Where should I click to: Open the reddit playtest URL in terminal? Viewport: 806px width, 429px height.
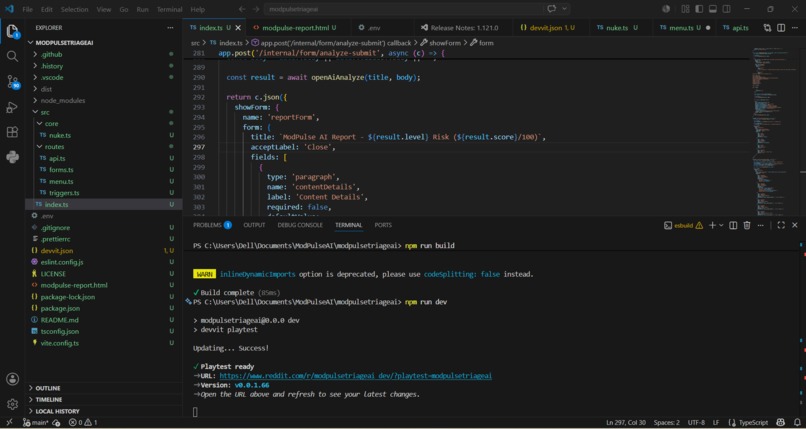[355, 376]
